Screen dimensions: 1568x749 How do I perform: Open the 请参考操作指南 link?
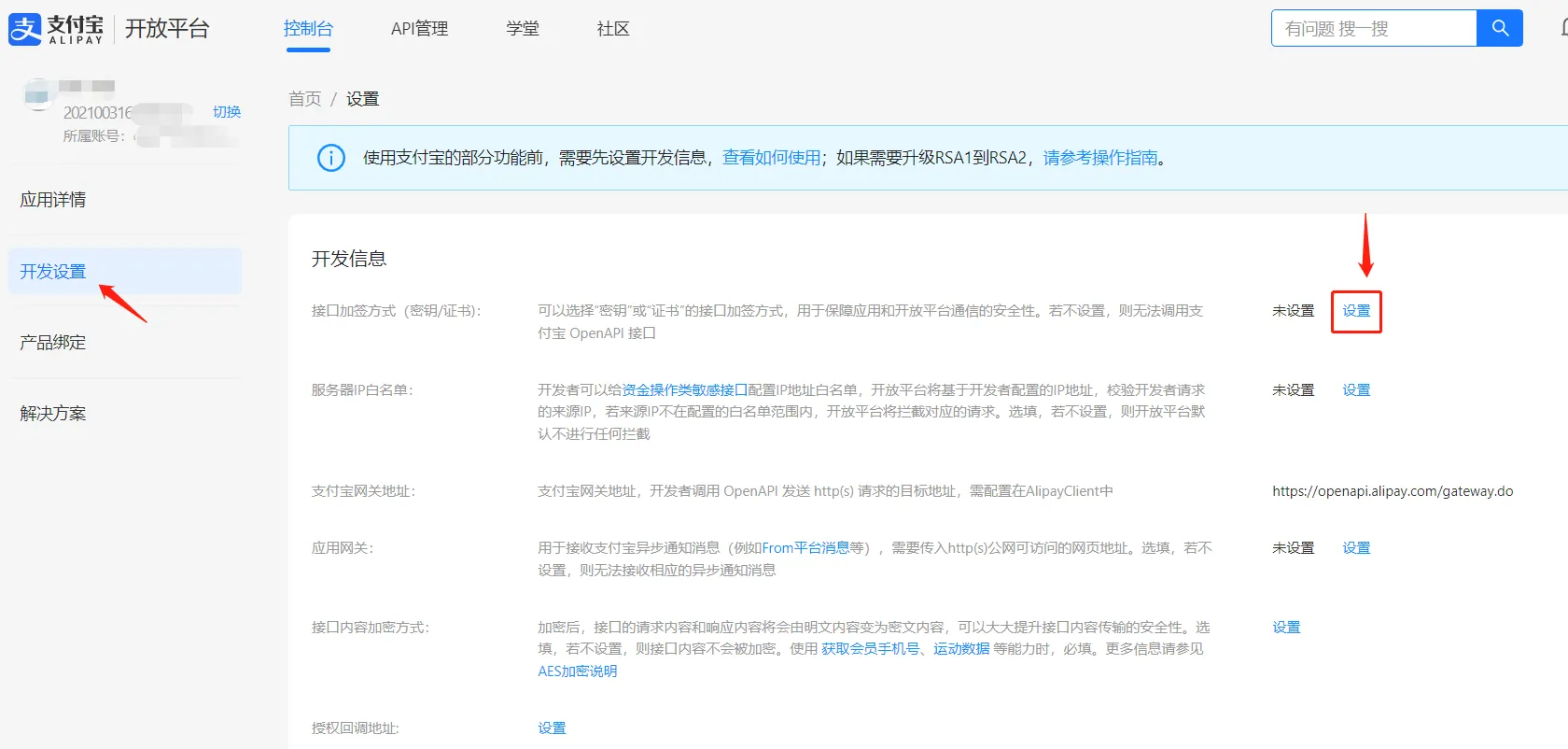1099,158
